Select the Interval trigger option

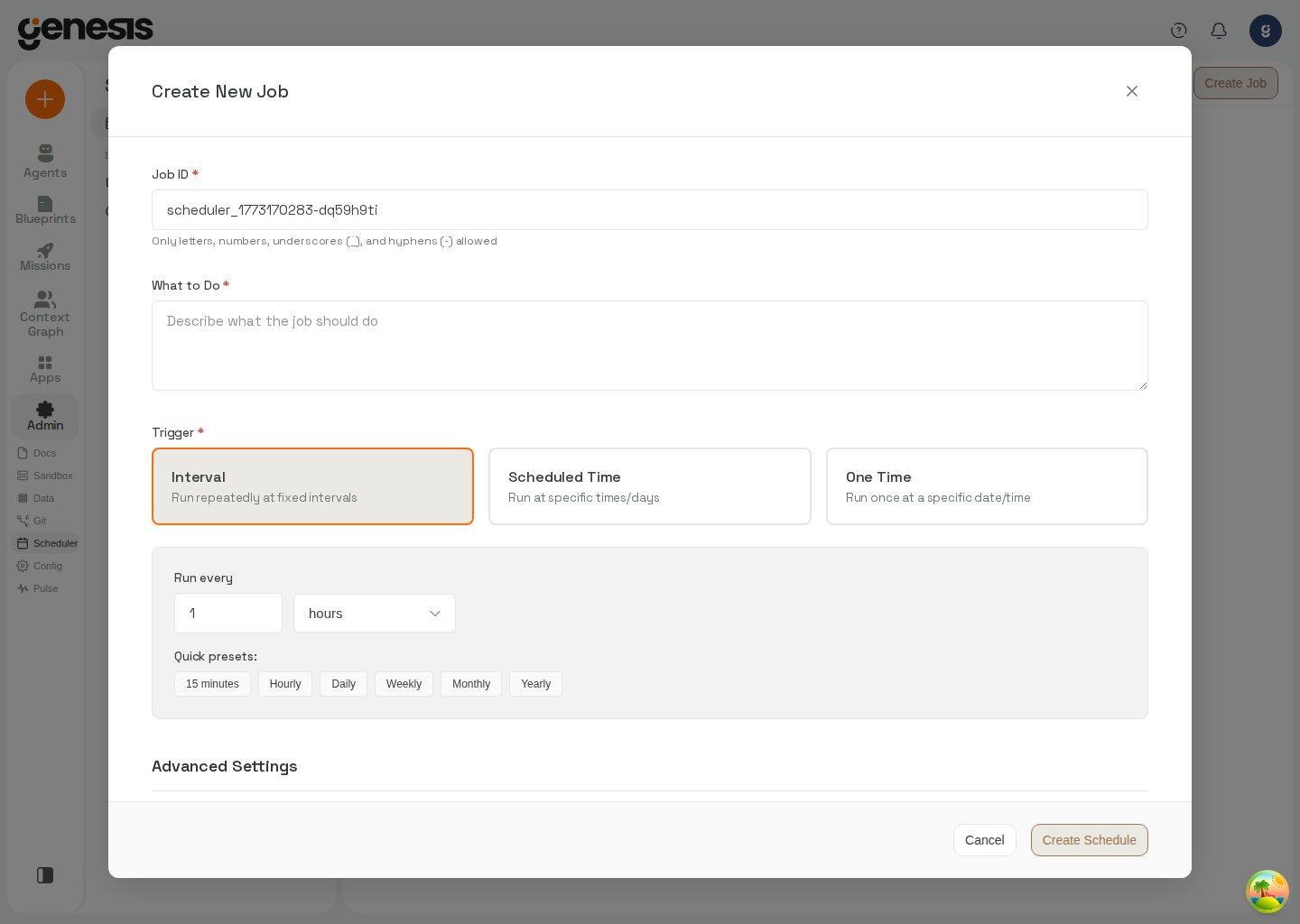(x=312, y=486)
